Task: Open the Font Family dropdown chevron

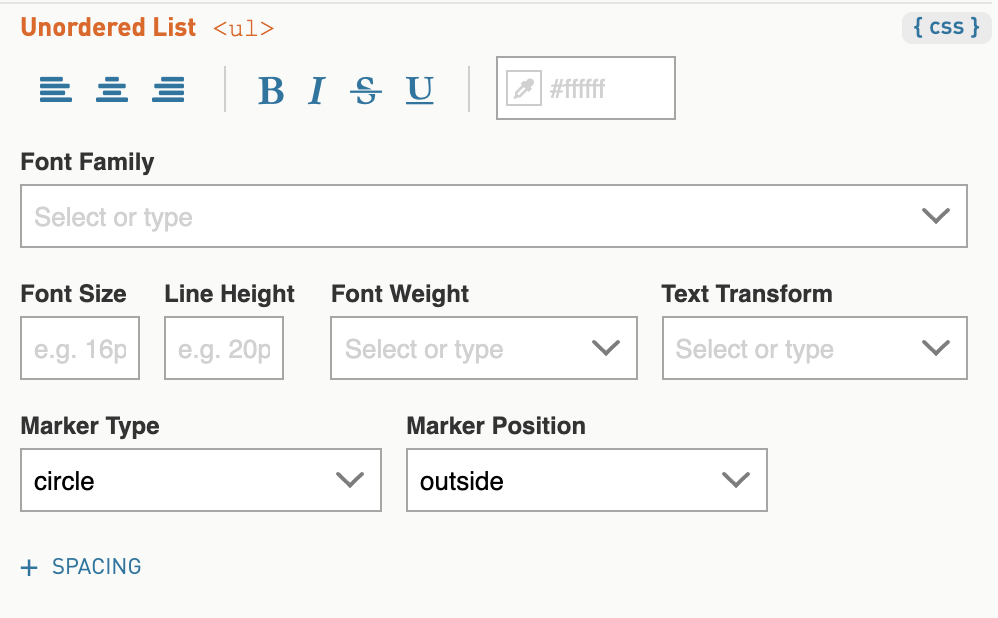Action: (936, 216)
